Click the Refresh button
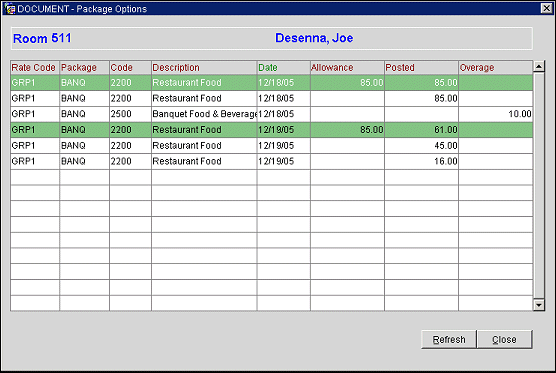The height and width of the screenshot is (373, 556). tap(449, 339)
